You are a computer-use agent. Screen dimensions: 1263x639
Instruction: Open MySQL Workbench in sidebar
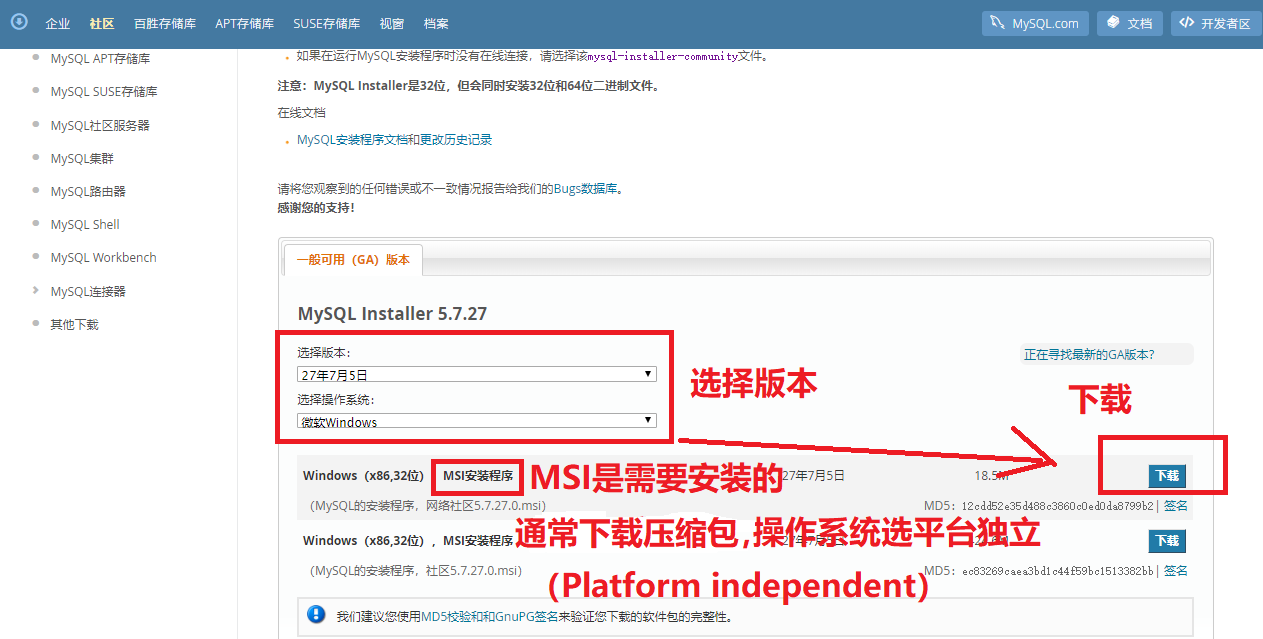pyautogui.click(x=103, y=257)
